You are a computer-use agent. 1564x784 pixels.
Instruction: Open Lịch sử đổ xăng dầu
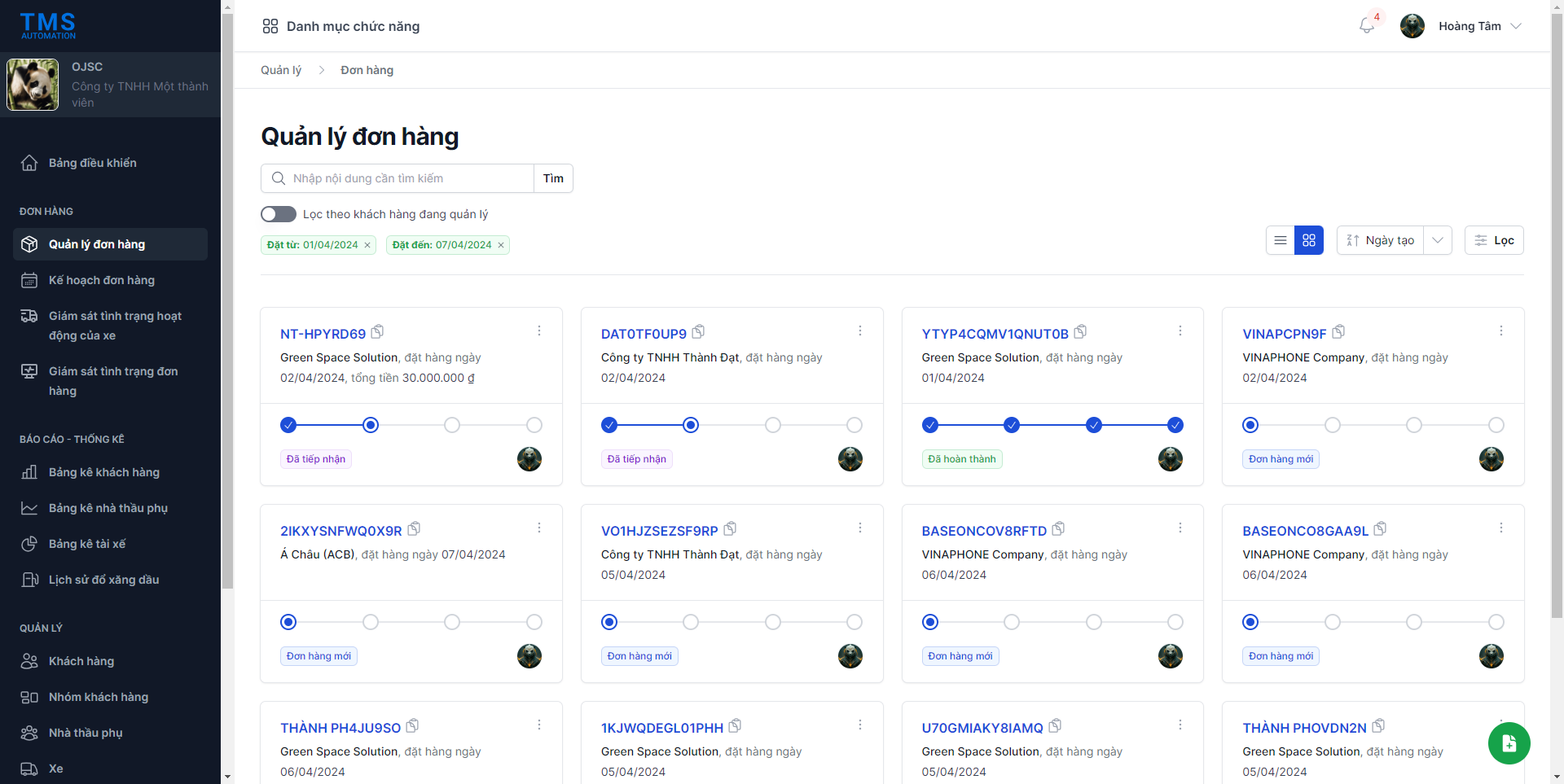pos(110,580)
